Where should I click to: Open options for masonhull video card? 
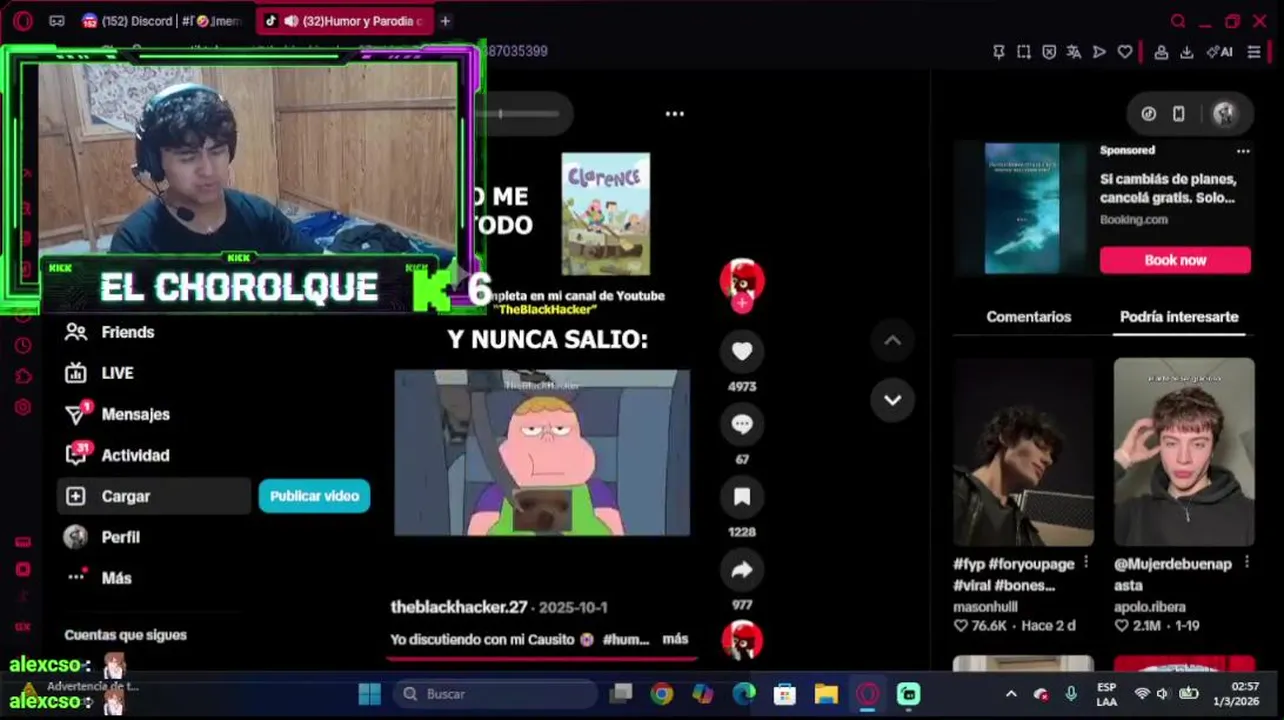coord(1086,562)
